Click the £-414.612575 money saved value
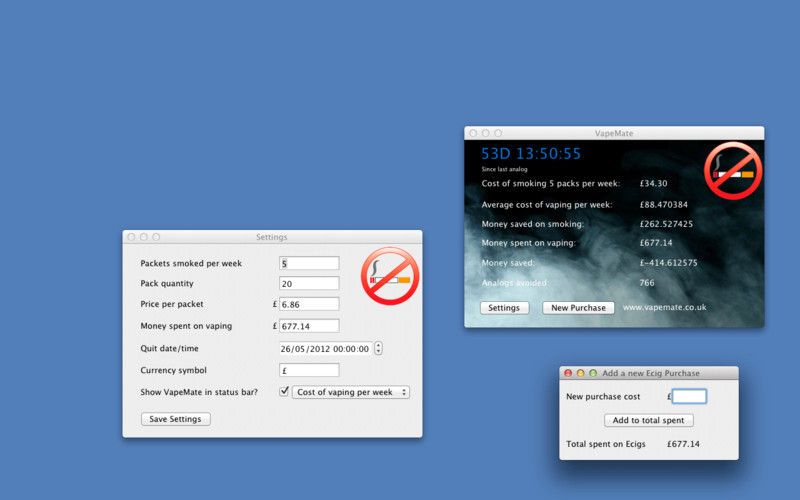 668,263
